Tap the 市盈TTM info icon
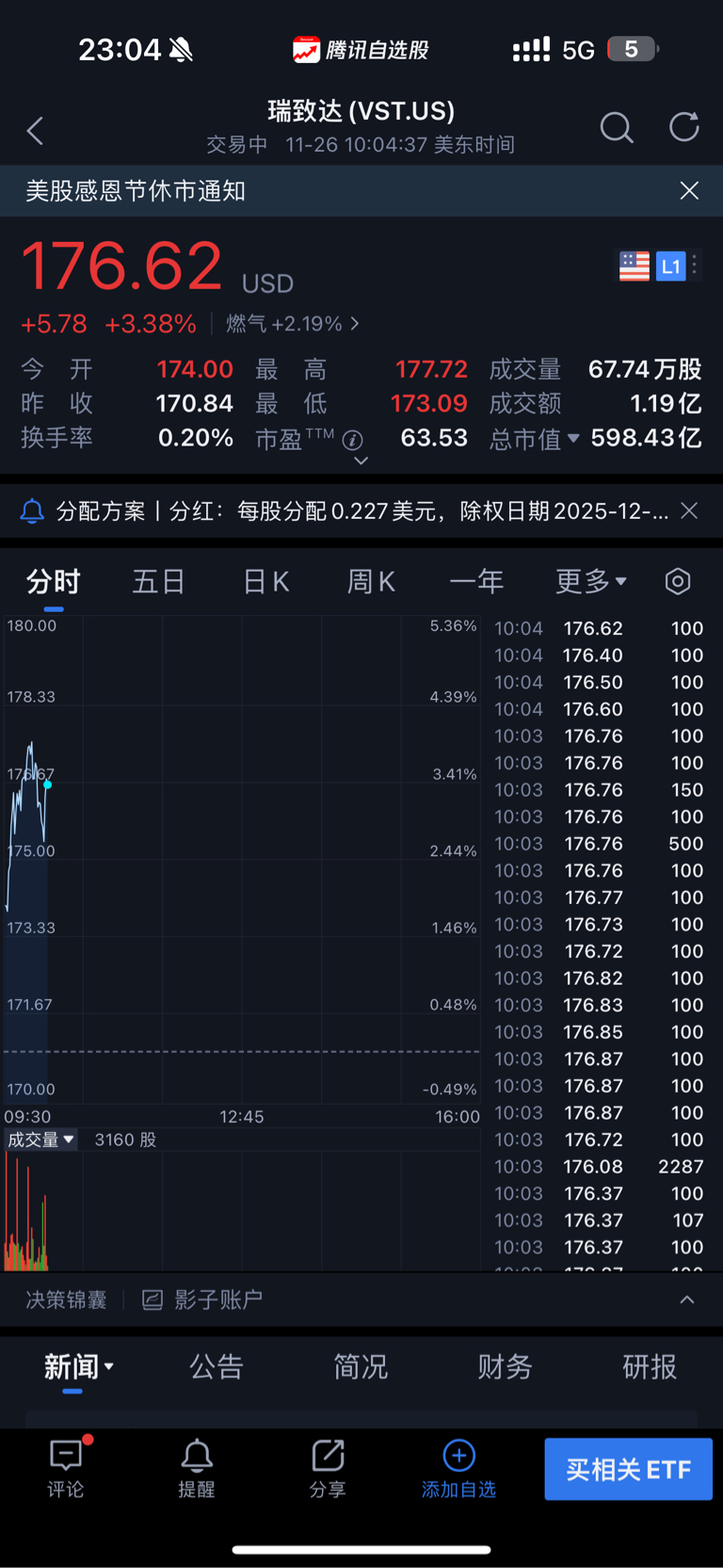723x1568 pixels. pos(353,440)
